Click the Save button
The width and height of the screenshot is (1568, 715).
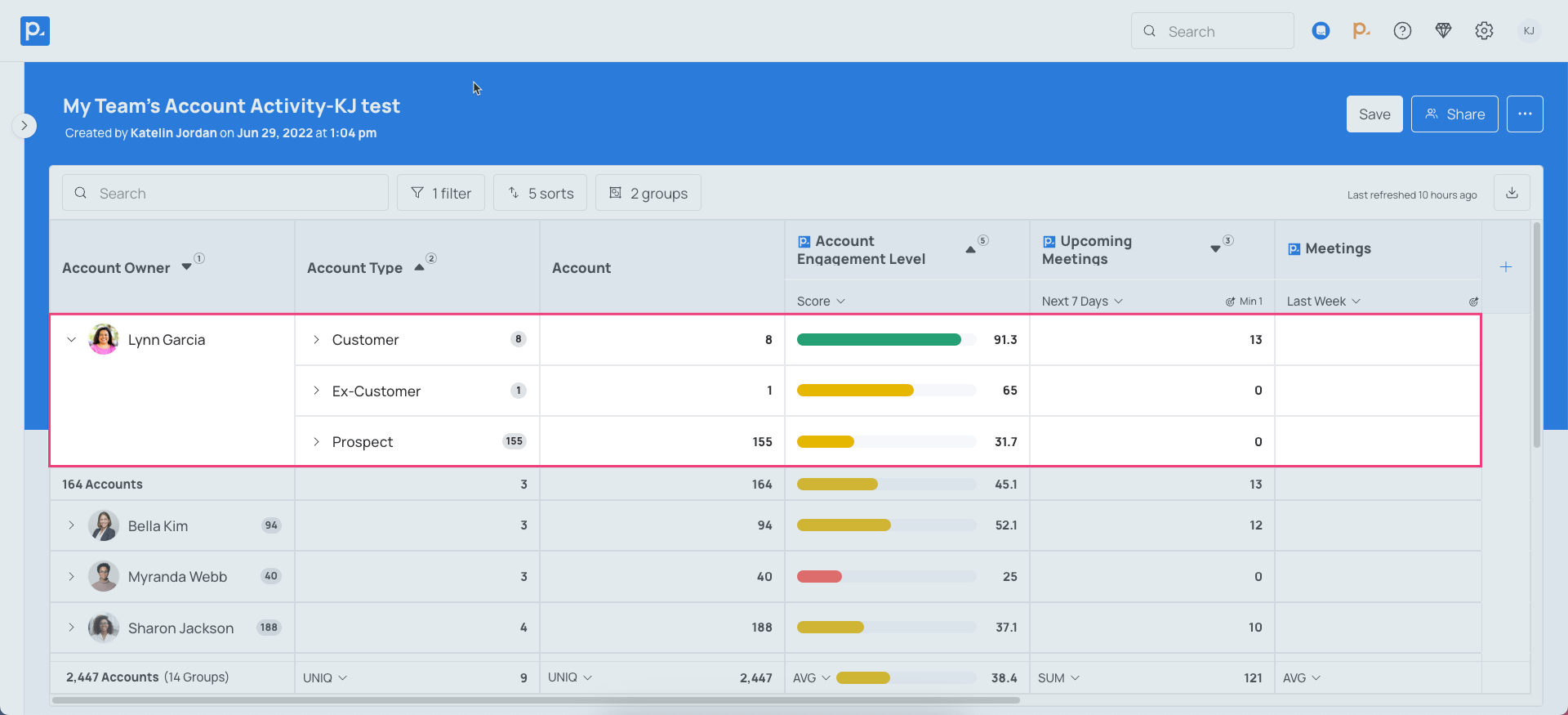pos(1374,114)
